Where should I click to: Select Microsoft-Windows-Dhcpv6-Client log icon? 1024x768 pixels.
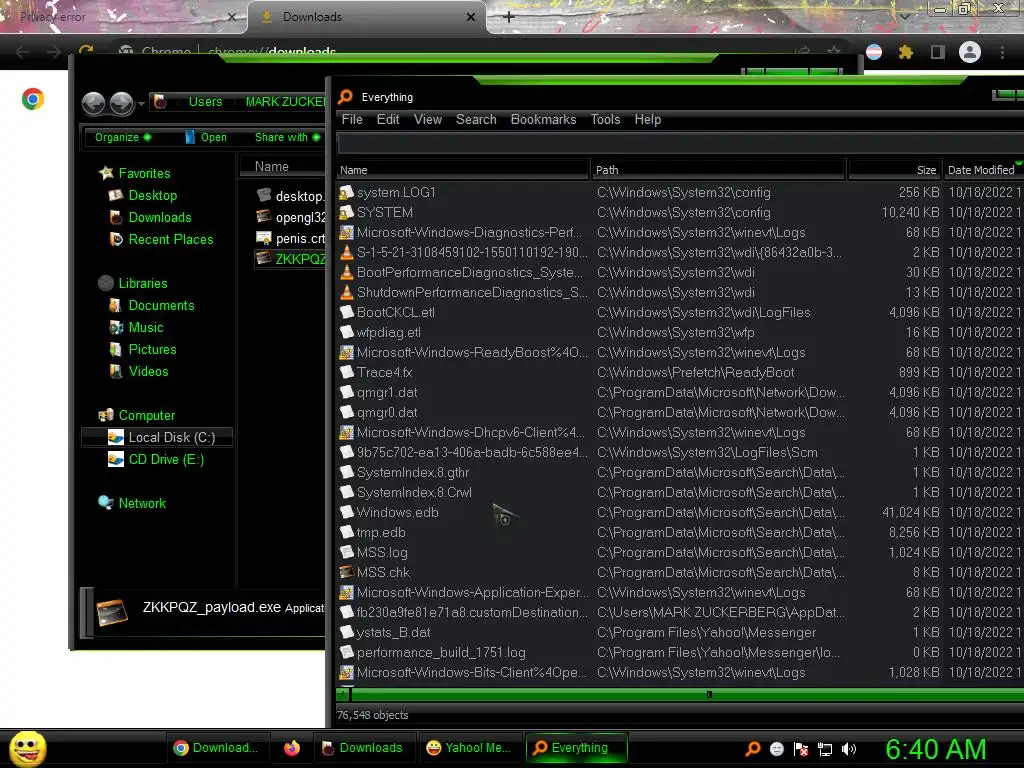pos(346,432)
